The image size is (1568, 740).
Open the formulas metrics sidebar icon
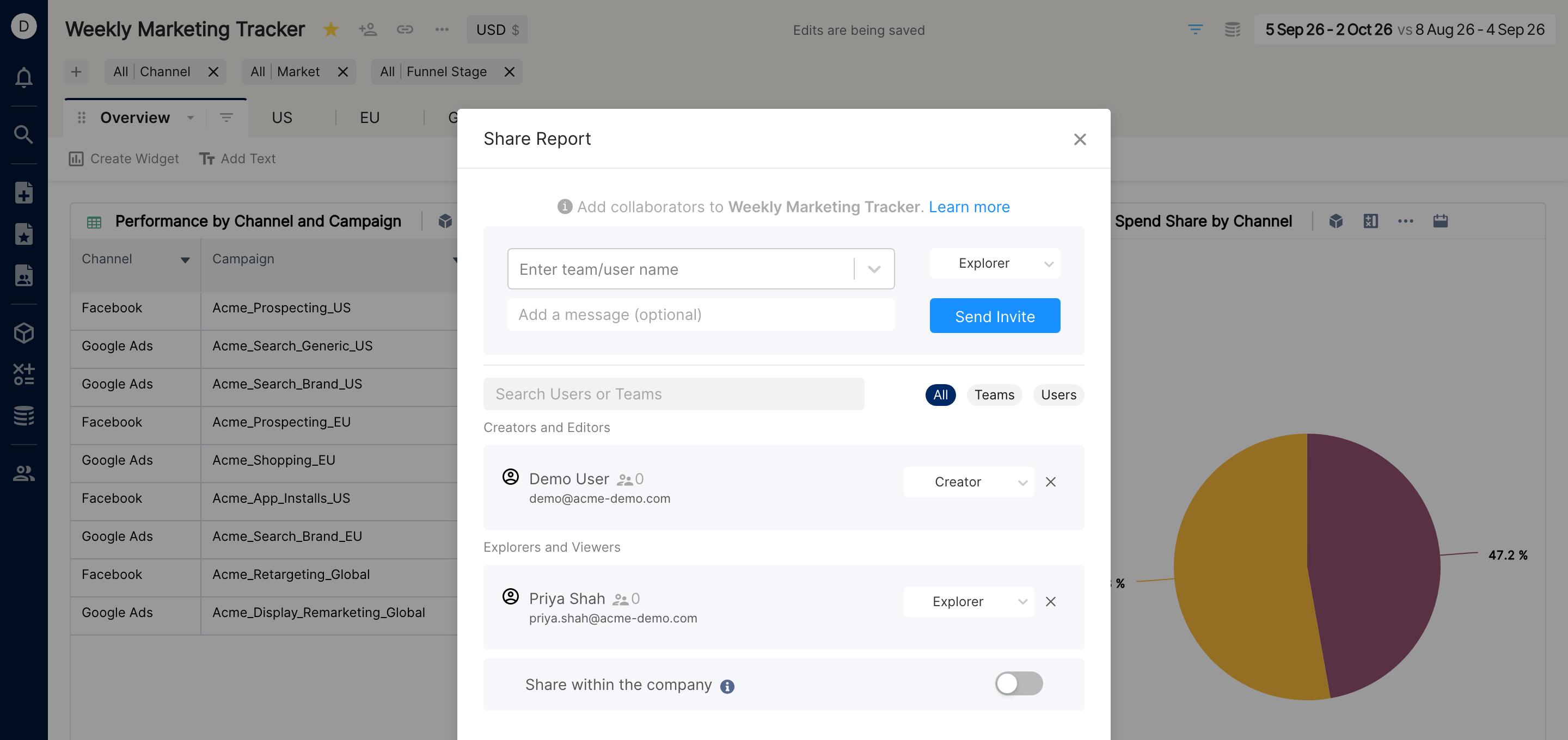[x=24, y=374]
